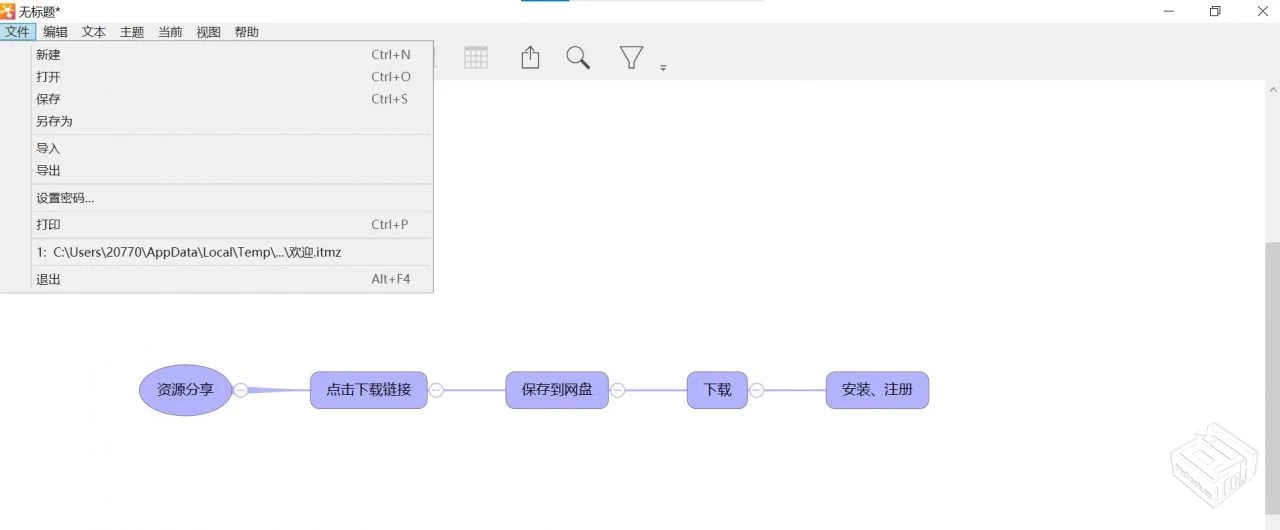Open the 编辑 menu in menu bar
Viewport: 1280px width, 530px height.
(55, 32)
